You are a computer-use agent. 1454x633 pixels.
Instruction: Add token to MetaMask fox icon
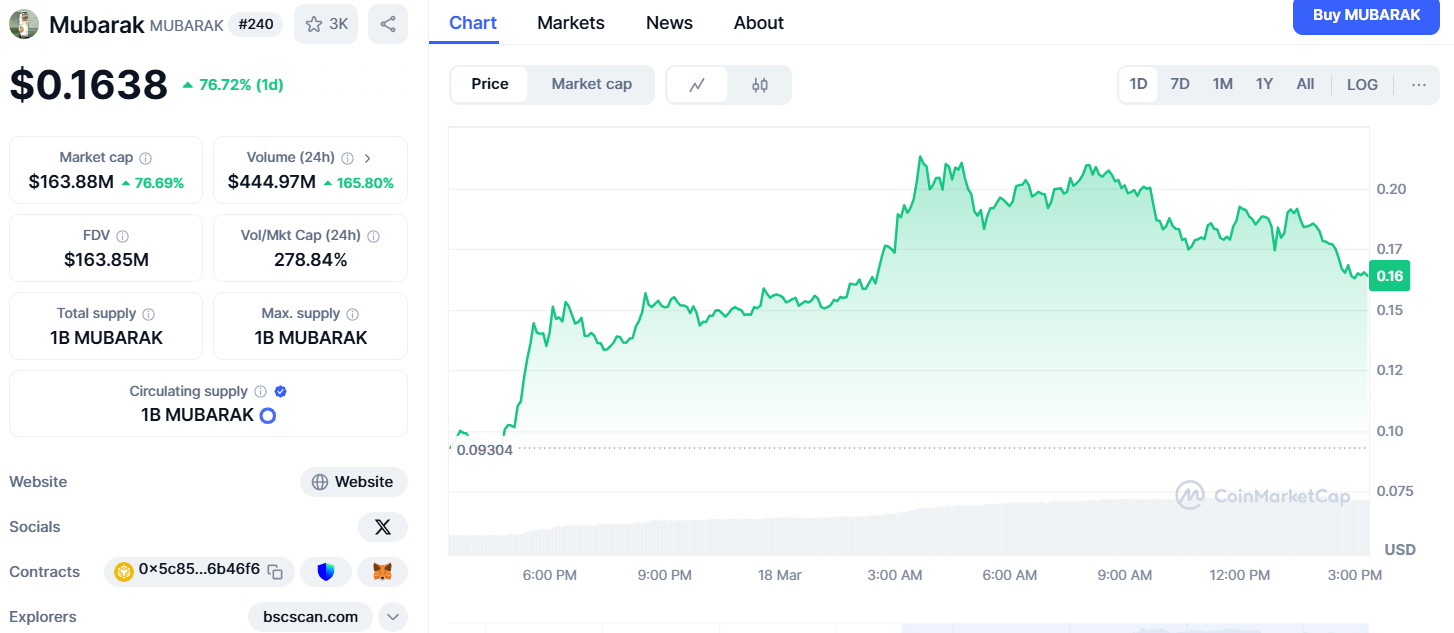coord(383,572)
